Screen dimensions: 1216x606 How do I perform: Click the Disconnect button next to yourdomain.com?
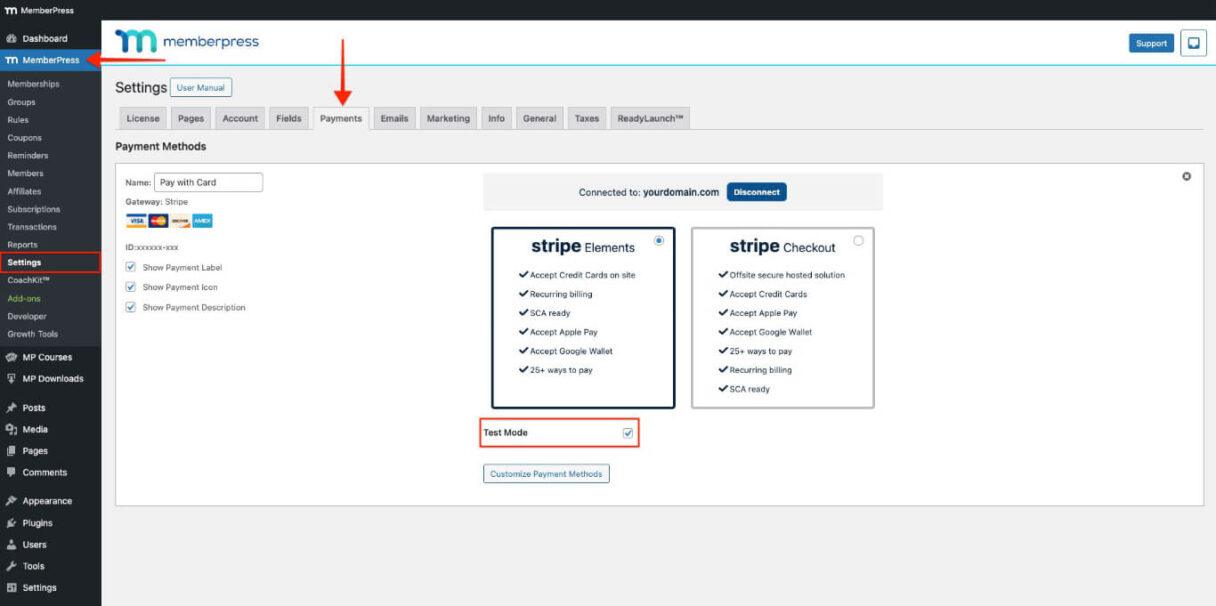coord(756,191)
